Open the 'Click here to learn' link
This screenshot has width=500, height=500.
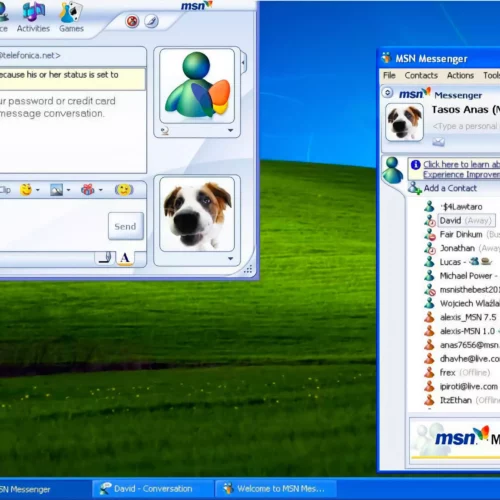tap(462, 169)
